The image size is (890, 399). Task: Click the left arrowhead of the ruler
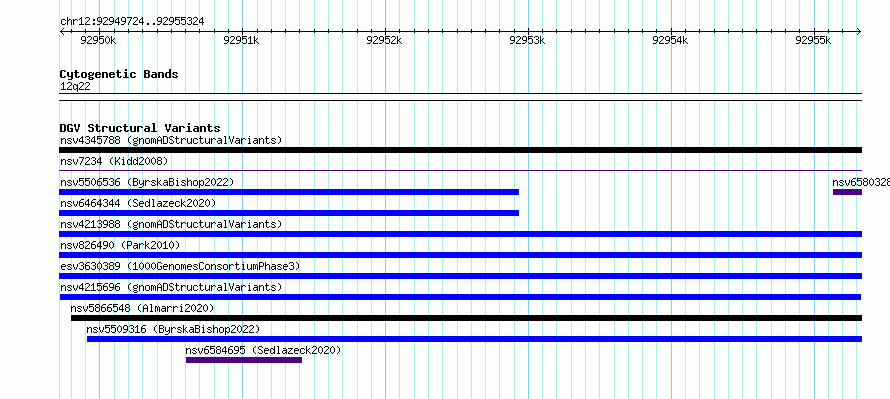(62, 31)
